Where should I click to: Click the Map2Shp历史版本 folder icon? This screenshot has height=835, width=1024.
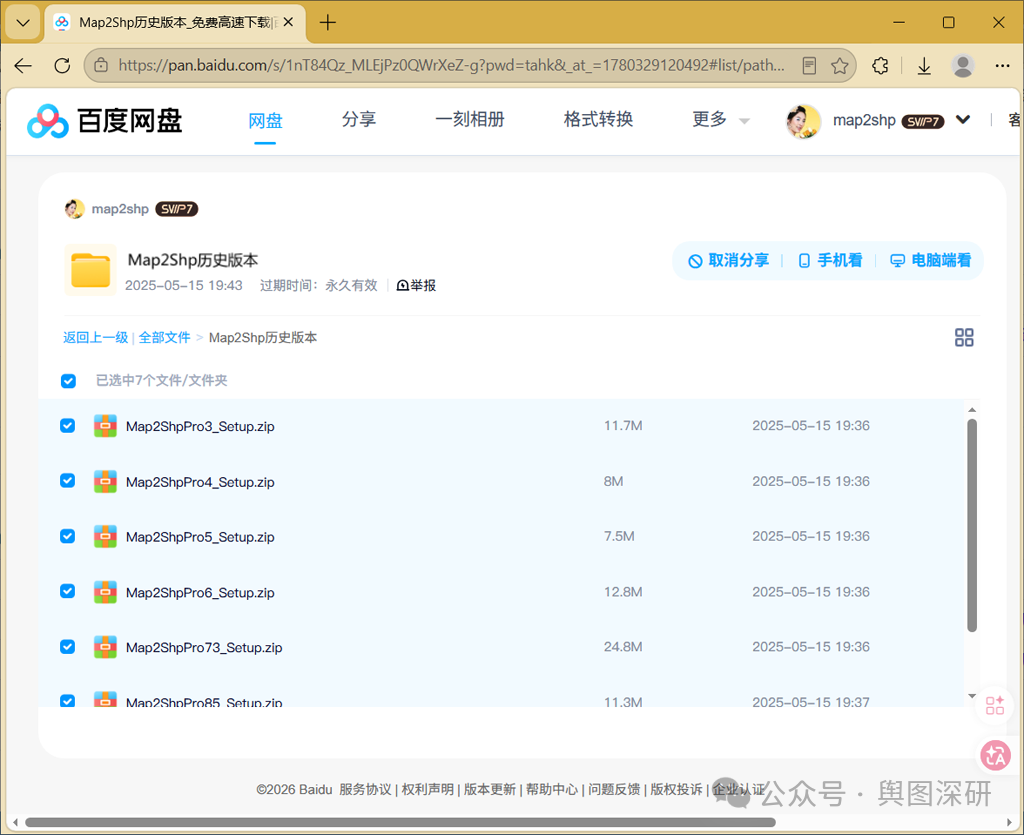tap(90, 270)
